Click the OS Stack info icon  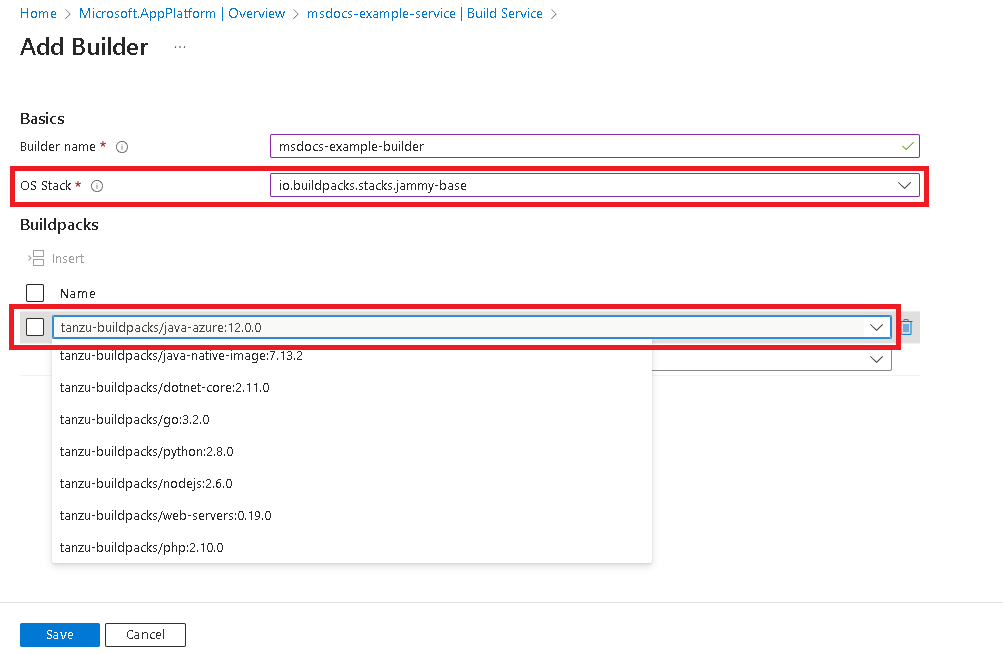click(97, 186)
